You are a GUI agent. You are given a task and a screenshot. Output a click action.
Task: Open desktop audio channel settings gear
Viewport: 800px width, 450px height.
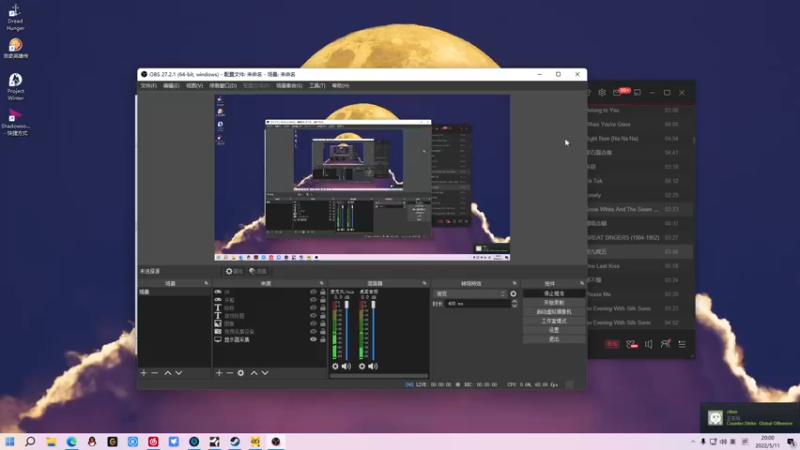pyautogui.click(x=362, y=366)
